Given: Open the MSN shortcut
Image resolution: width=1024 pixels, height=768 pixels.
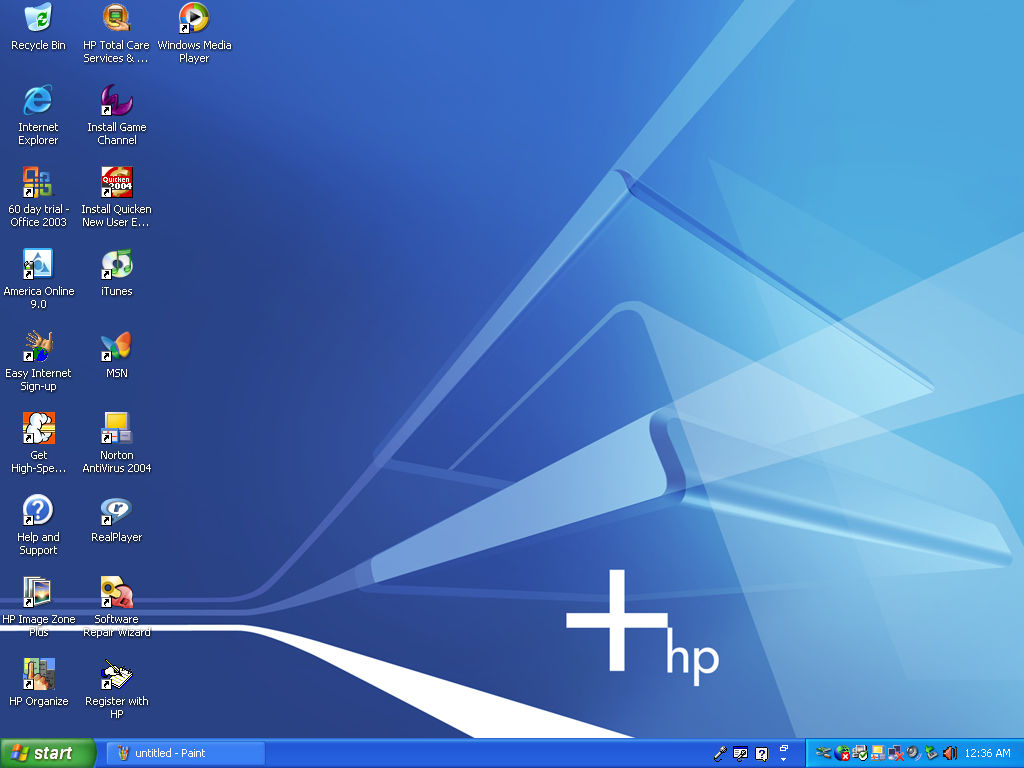Looking at the screenshot, I should click(116, 349).
